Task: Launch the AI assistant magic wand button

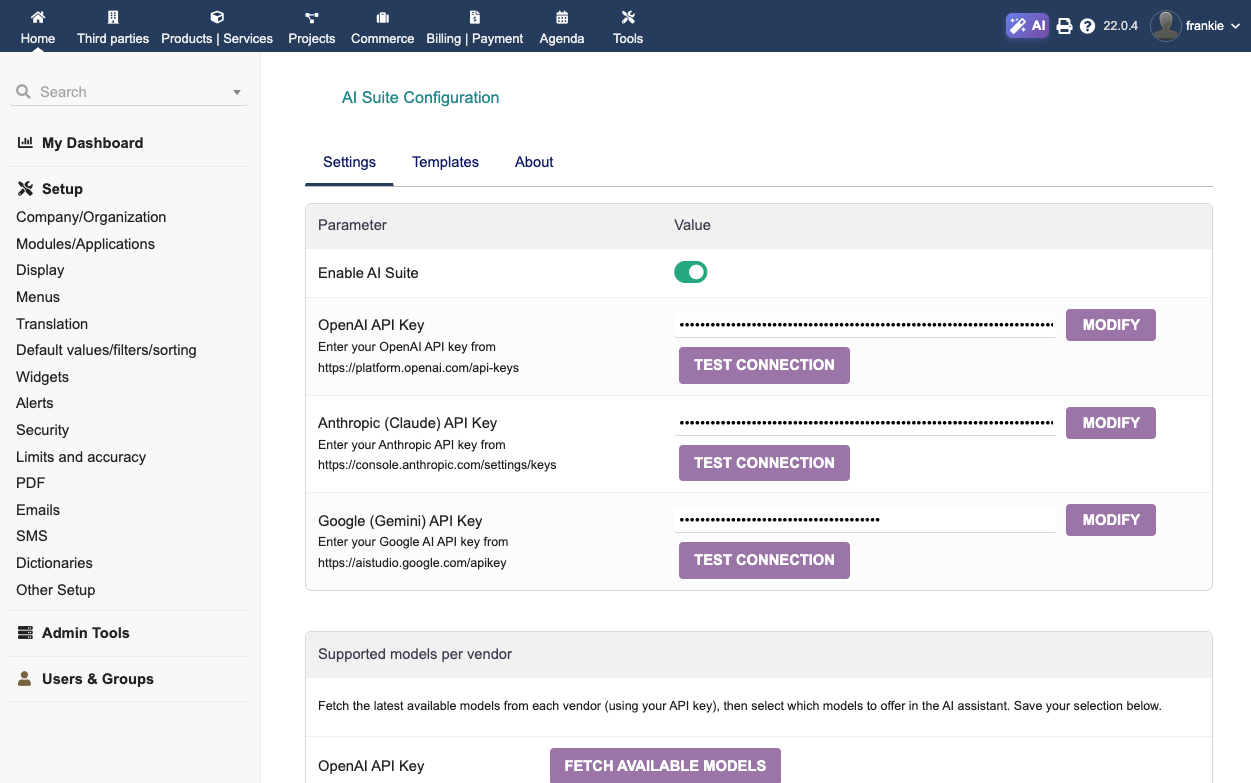Action: pyautogui.click(x=1027, y=26)
